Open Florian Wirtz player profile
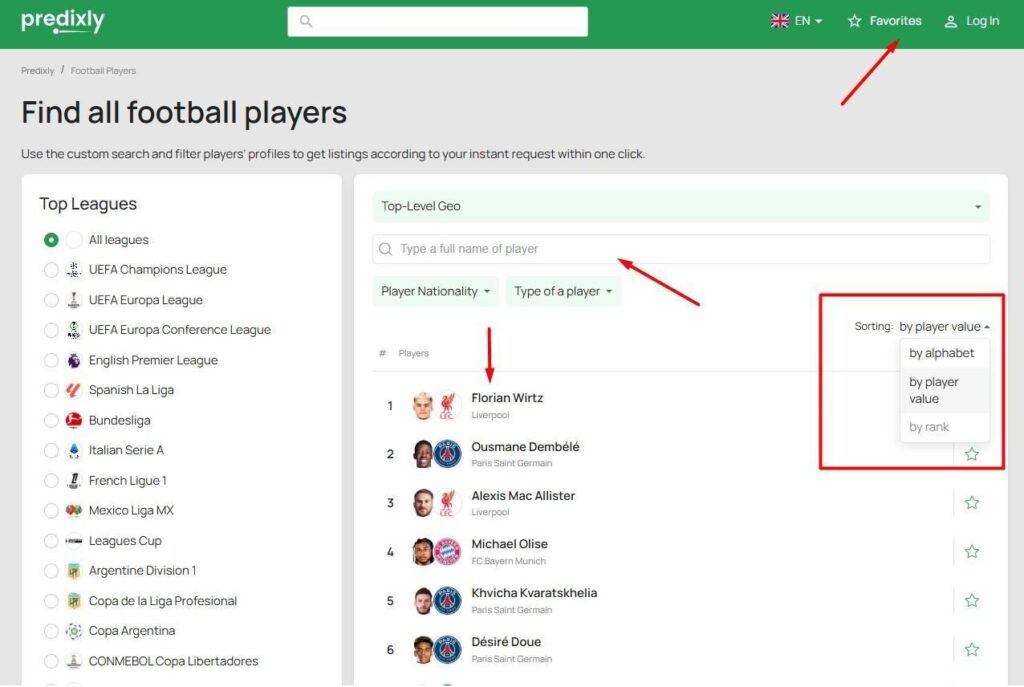Image resolution: width=1024 pixels, height=687 pixels. pos(507,398)
